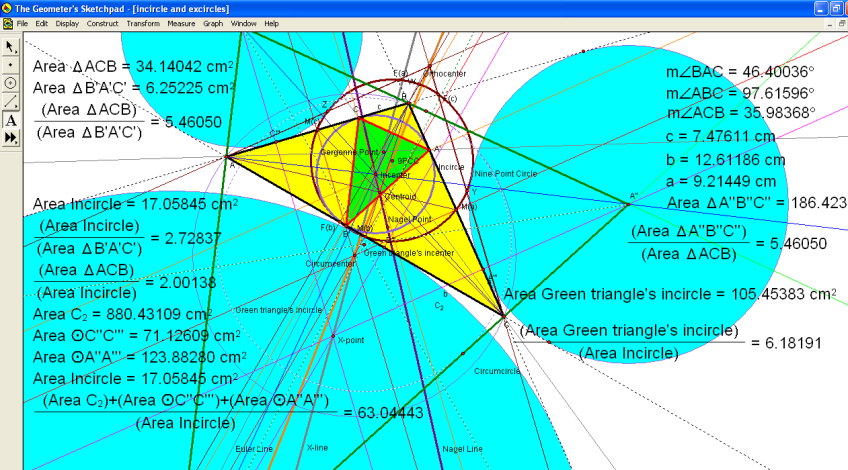This screenshot has height=470, width=848.
Task: Pick the Straightedge line tool
Action: [x=10, y=102]
